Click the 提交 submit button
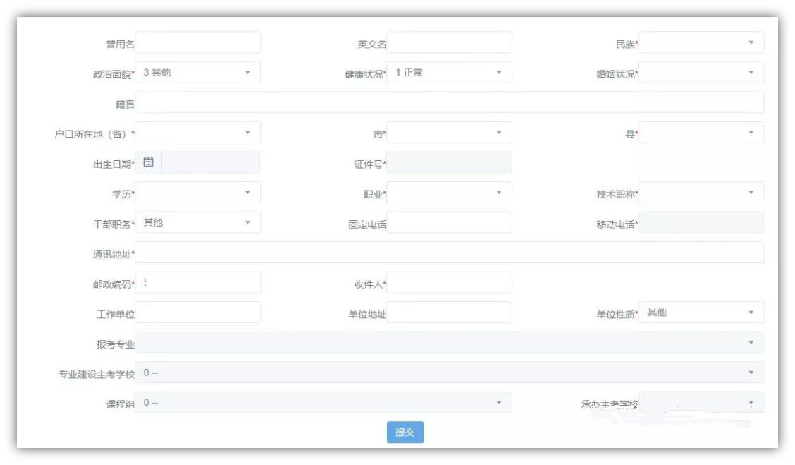 click(405, 432)
